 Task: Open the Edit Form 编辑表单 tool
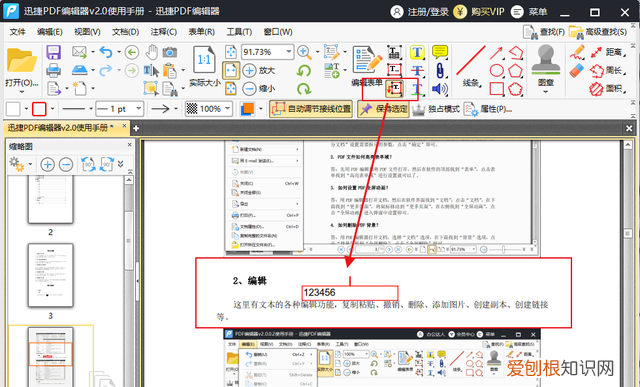pos(367,66)
